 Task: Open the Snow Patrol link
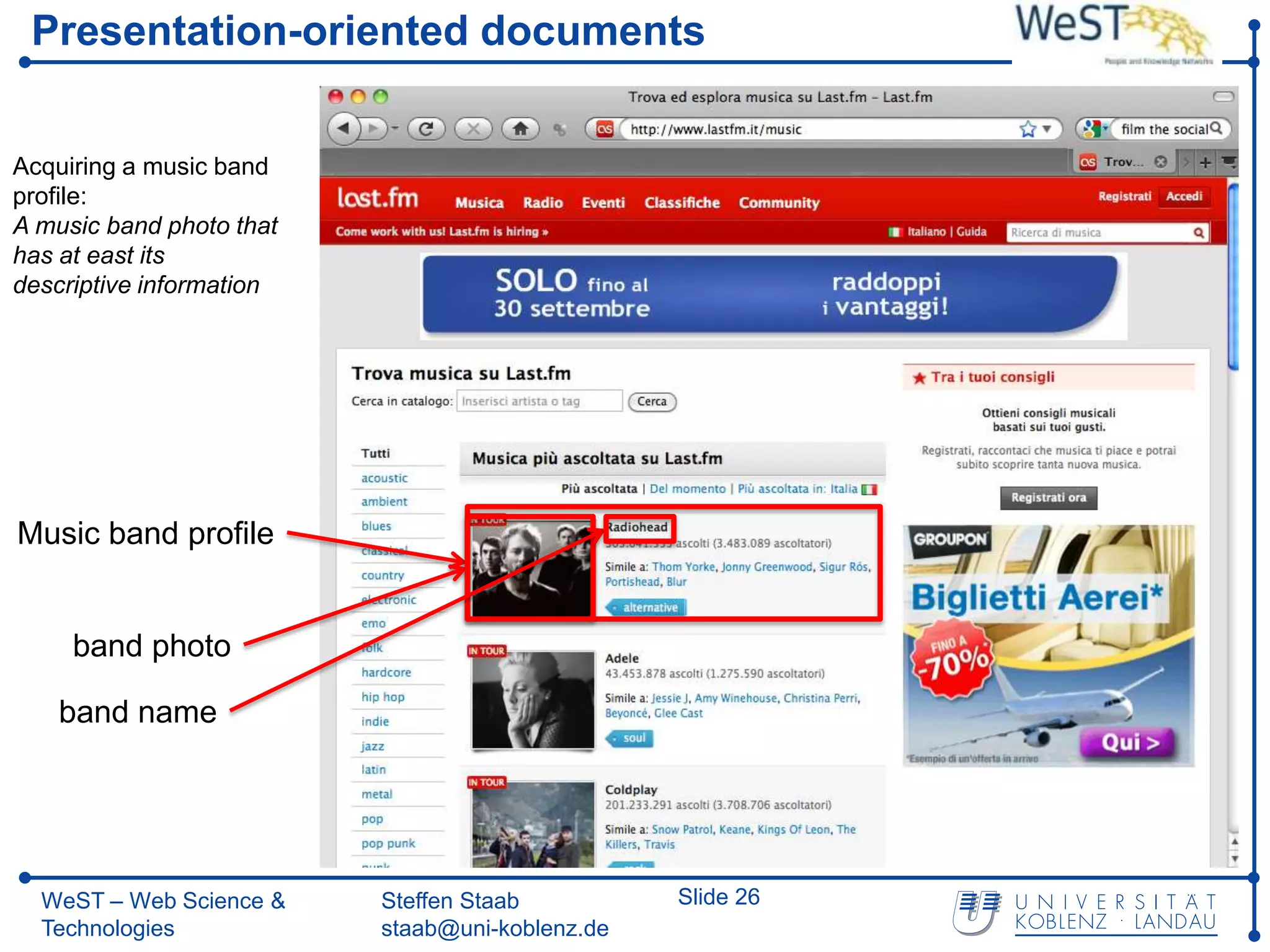682,829
